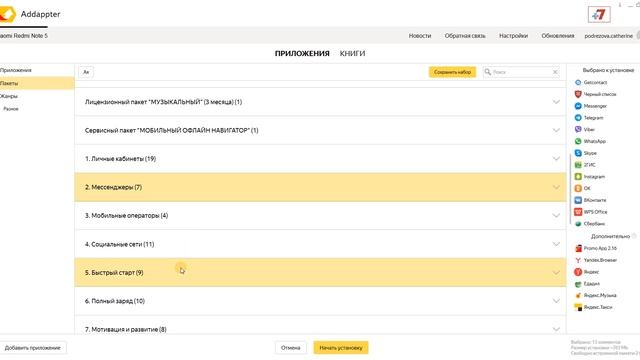Select Пакеты in the left sidebar

[37, 83]
